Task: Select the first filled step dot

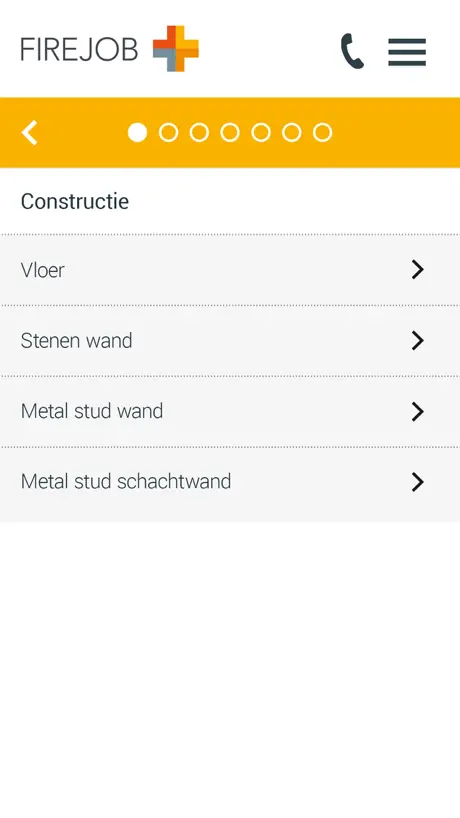Action: (138, 133)
